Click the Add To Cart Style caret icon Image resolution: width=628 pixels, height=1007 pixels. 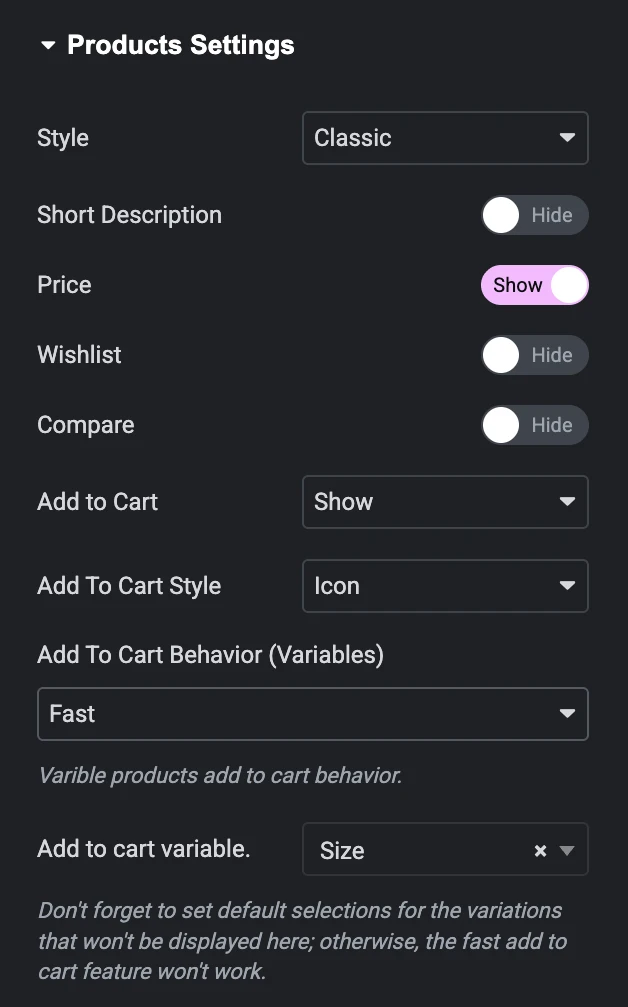coord(567,586)
